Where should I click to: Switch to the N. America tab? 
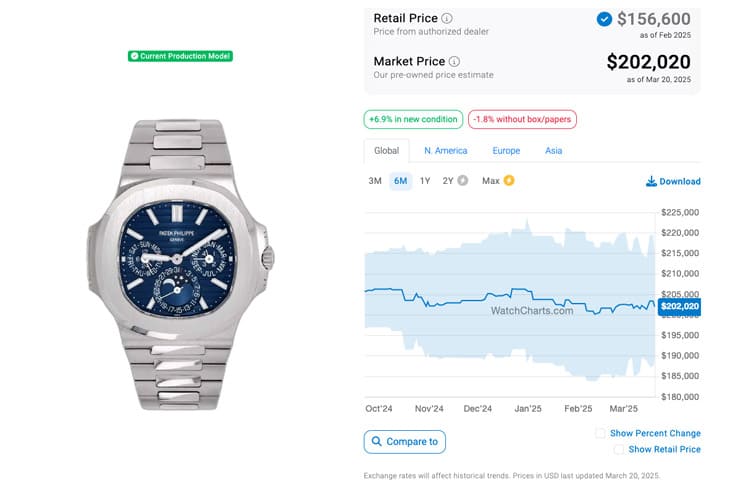pos(446,150)
